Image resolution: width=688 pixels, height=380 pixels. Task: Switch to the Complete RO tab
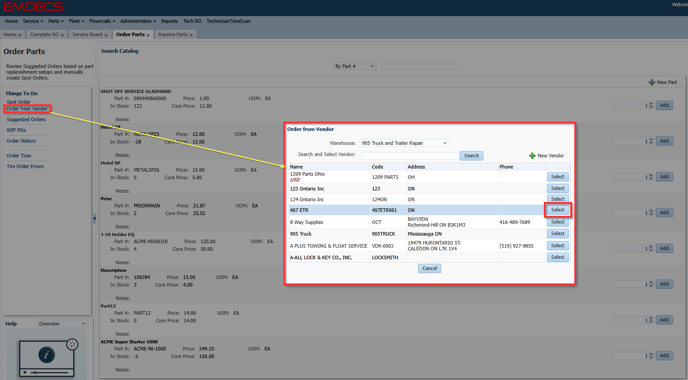(x=44, y=35)
